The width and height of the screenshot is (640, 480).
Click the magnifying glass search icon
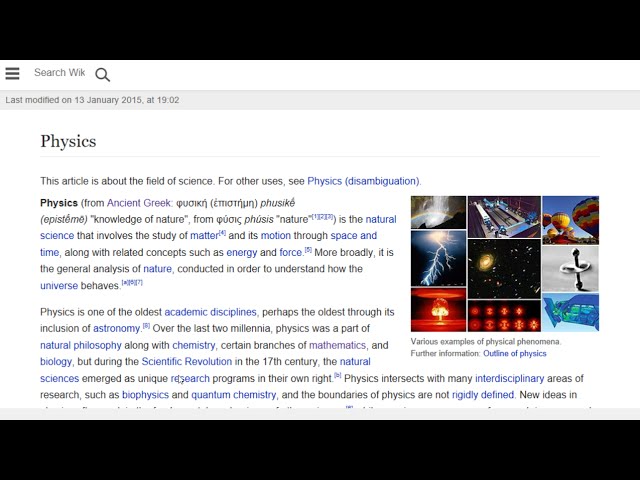[102, 75]
